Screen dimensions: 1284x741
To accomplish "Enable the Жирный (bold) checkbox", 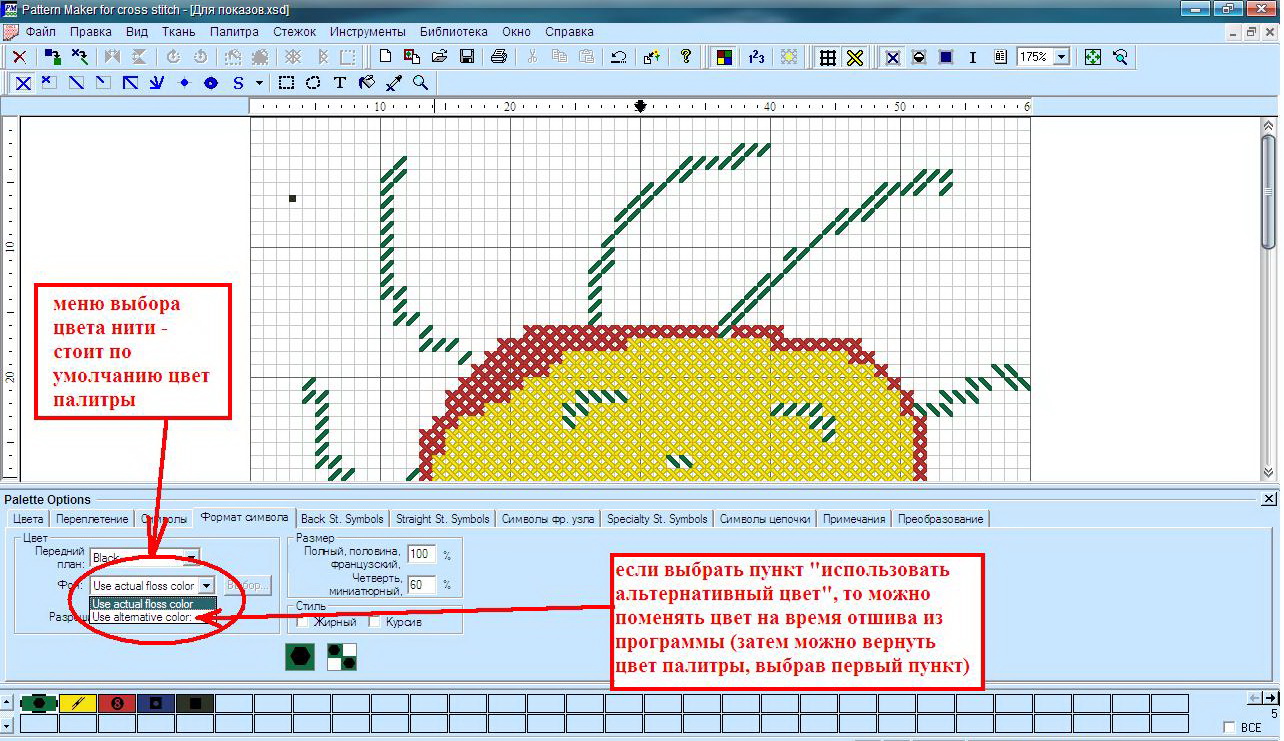I will click(x=302, y=622).
